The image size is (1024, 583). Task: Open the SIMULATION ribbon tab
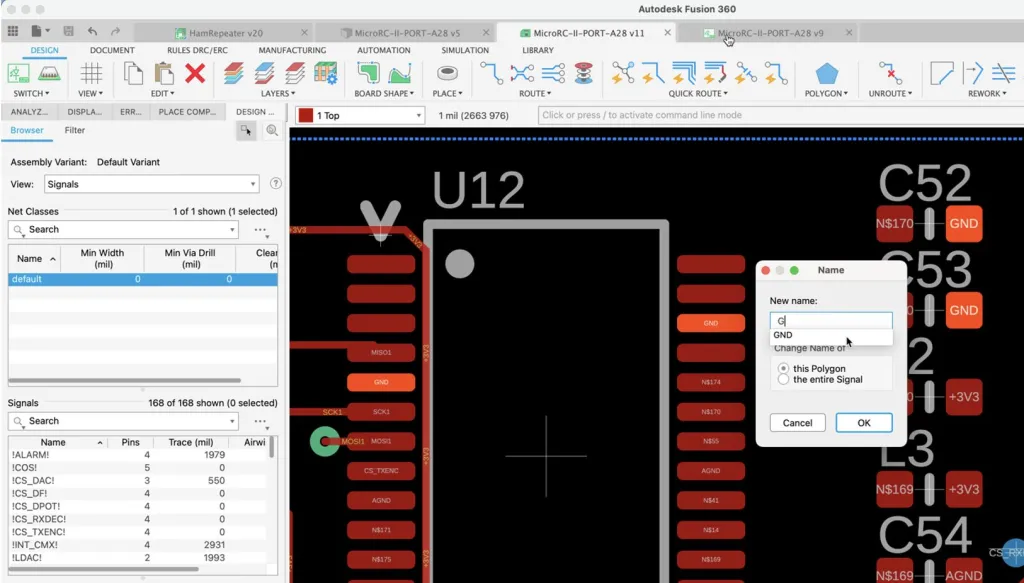pyautogui.click(x=465, y=50)
